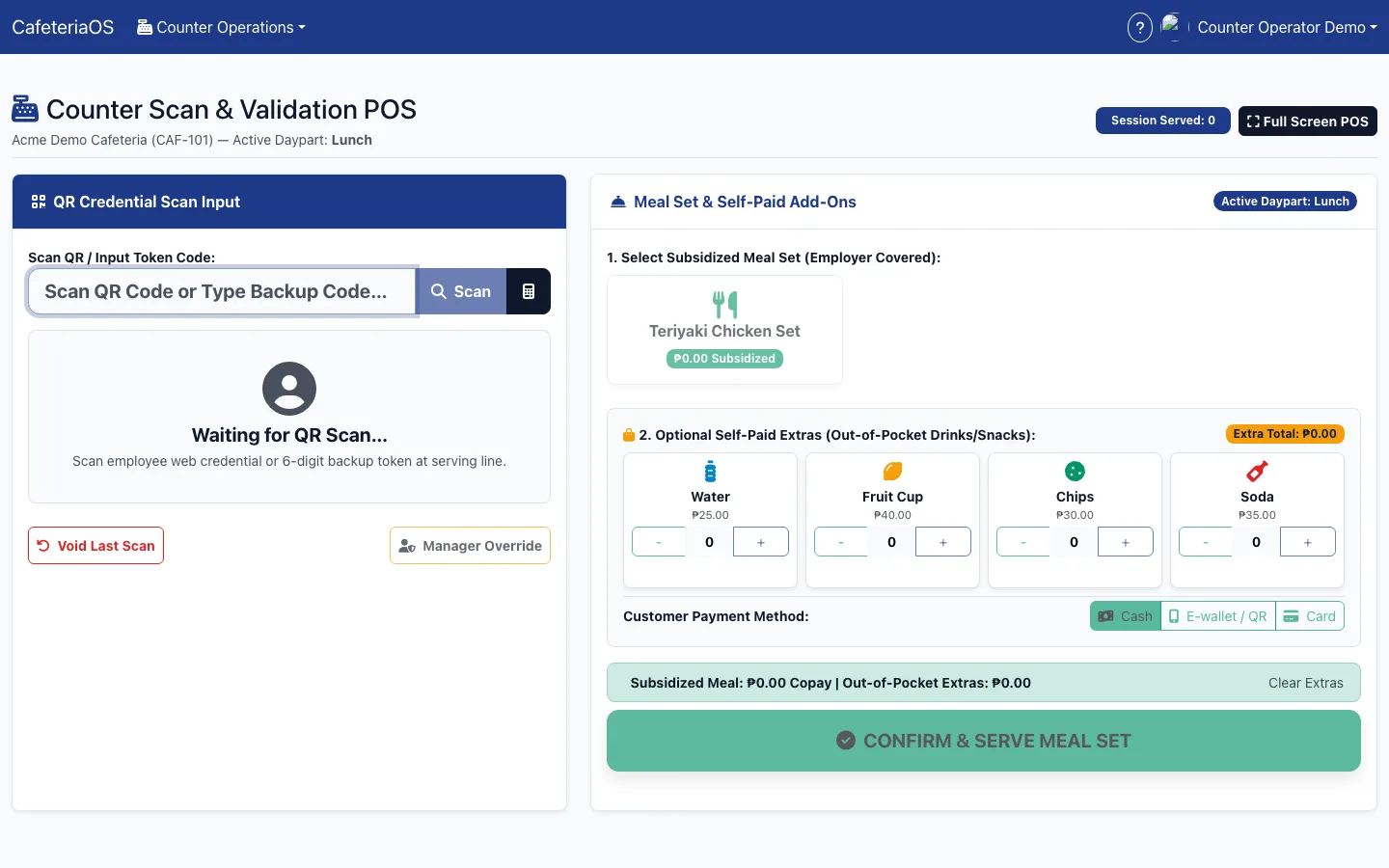
Task: Click the ₱0.00 Subsidized badge
Action: pos(724,359)
